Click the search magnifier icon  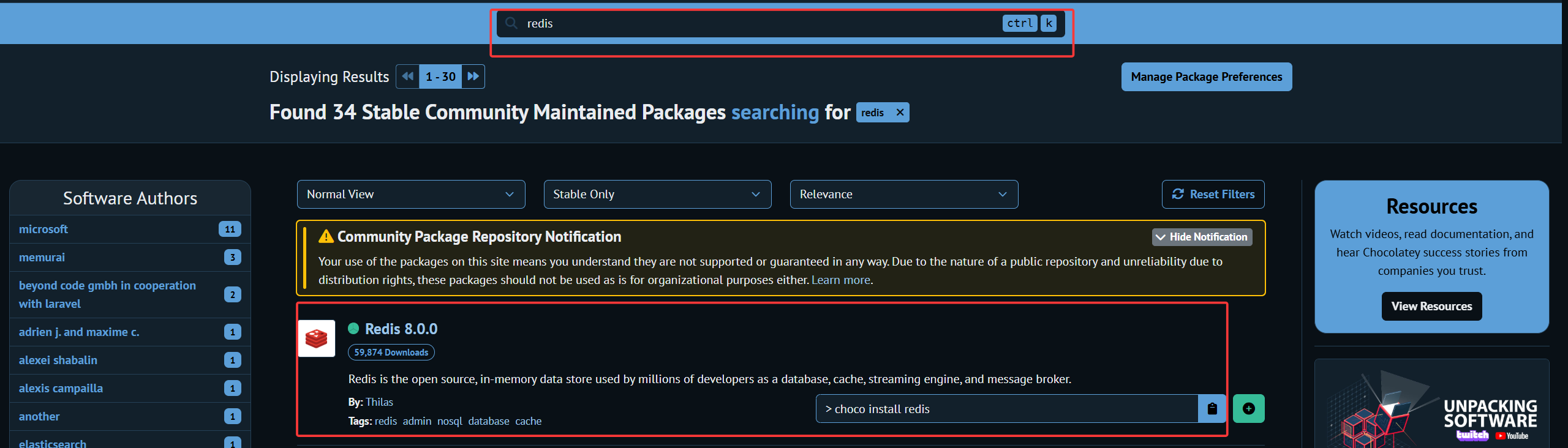511,23
